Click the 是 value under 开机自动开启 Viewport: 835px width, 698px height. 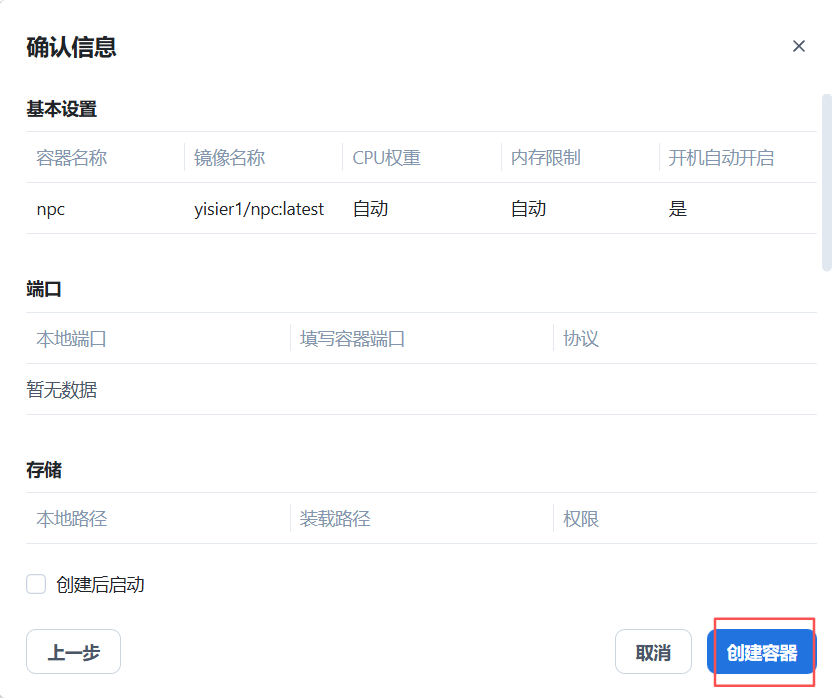(678, 209)
